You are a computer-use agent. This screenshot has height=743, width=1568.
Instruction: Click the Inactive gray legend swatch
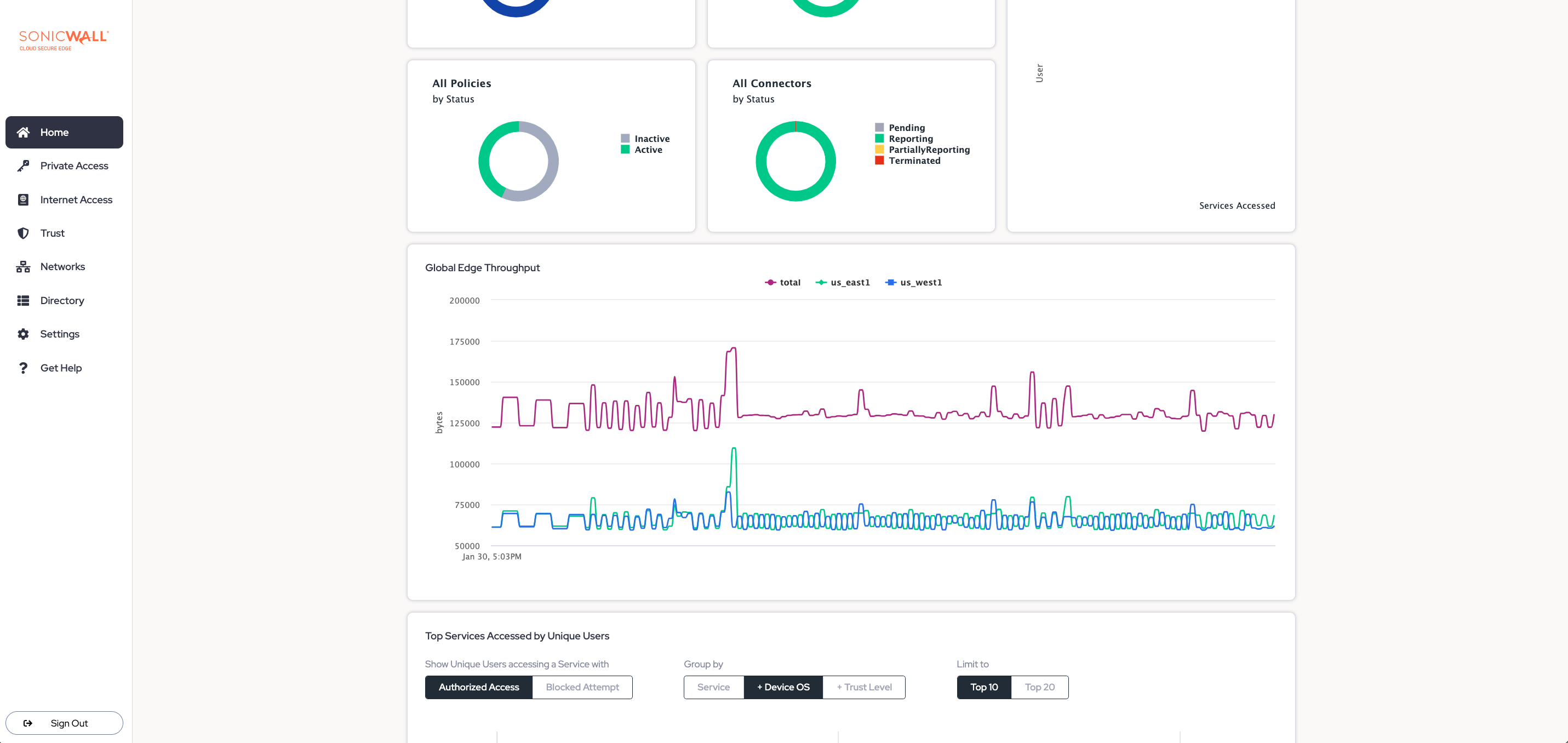(x=625, y=139)
